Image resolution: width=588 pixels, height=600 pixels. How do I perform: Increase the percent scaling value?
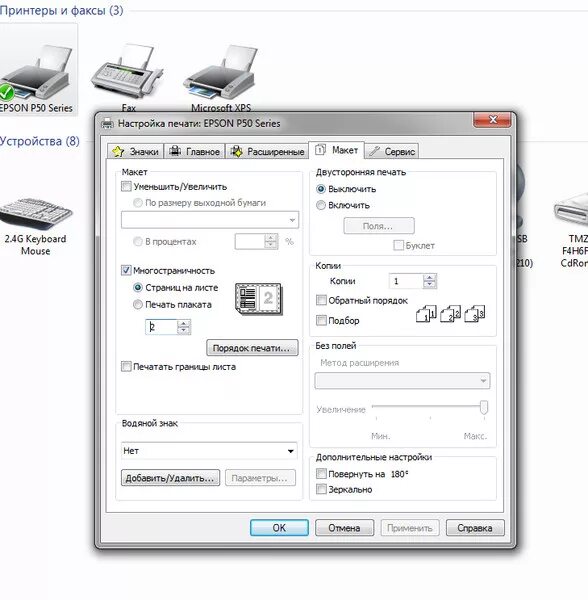[x=271, y=238]
